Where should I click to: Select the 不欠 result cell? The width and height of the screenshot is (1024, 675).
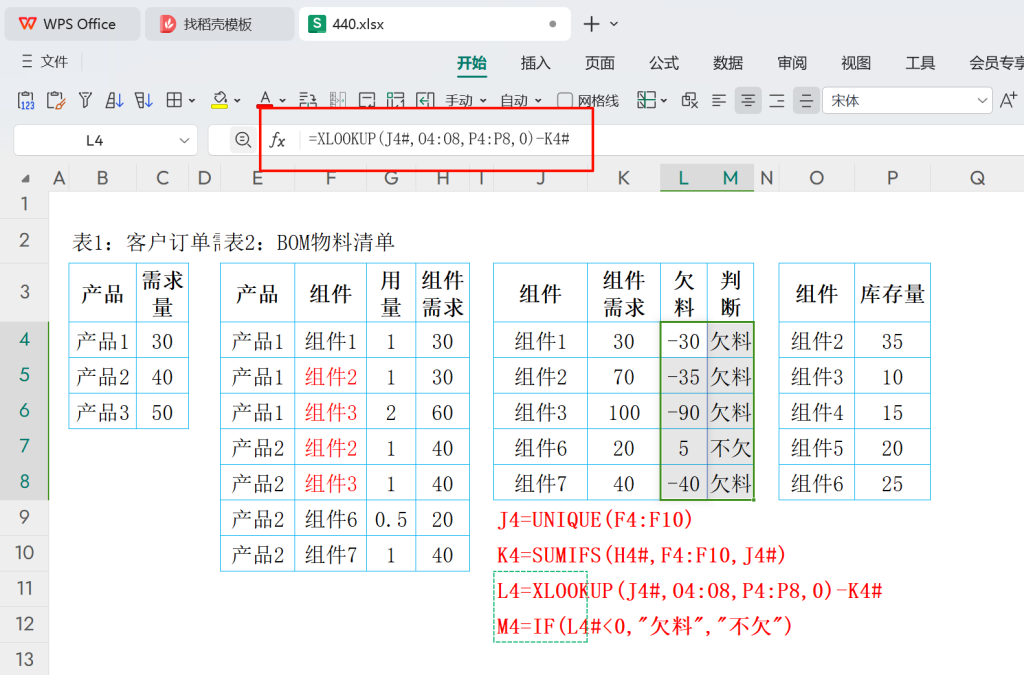point(730,448)
